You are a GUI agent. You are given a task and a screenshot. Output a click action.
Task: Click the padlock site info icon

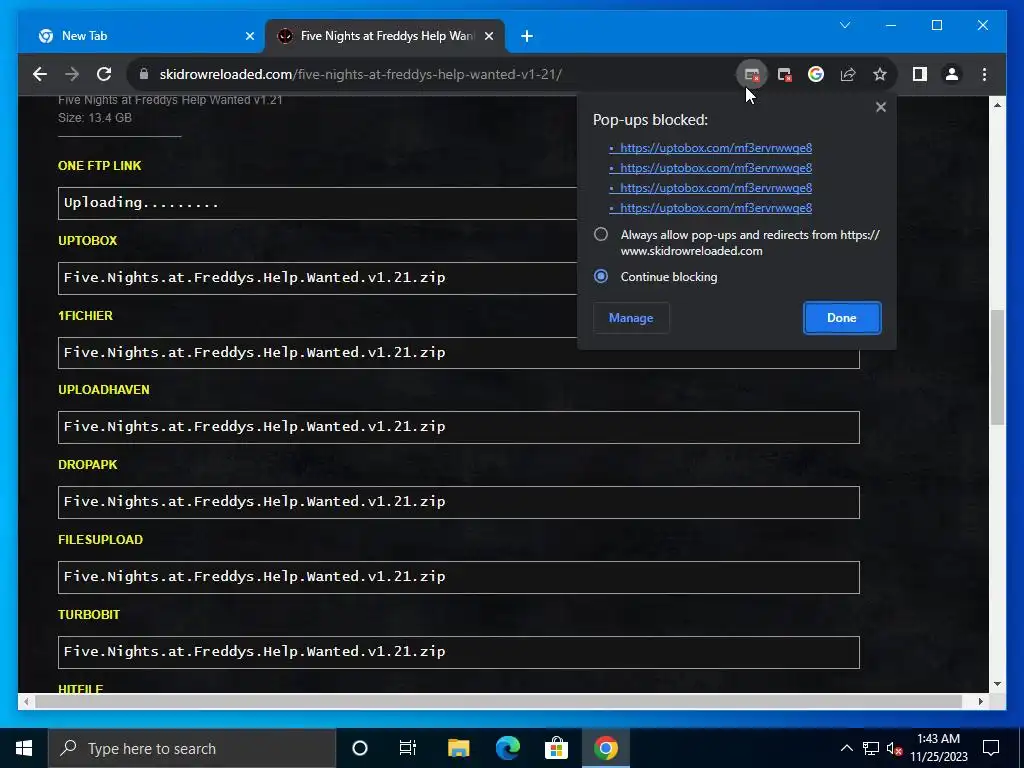pos(144,74)
